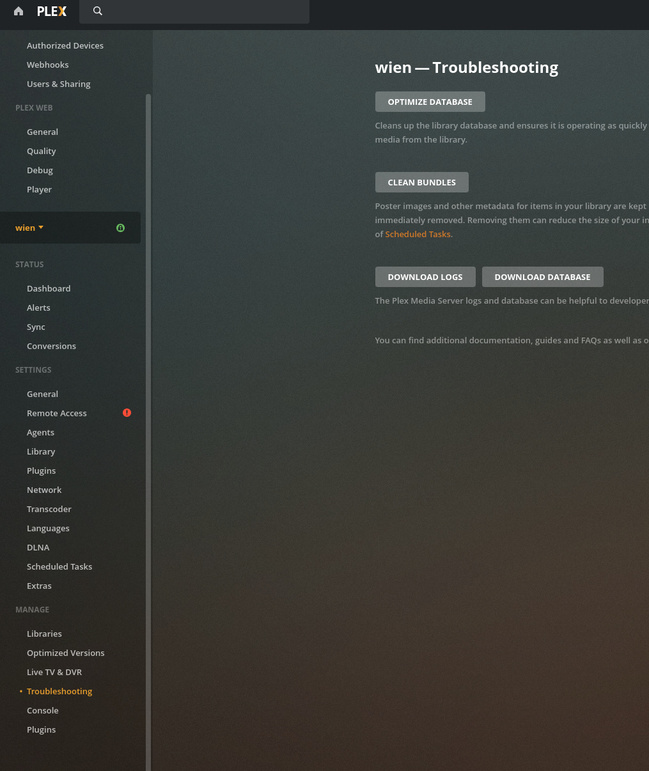Click the search magnifier icon
Screen dimensions: 649x771
pyautogui.click(x=97, y=11)
